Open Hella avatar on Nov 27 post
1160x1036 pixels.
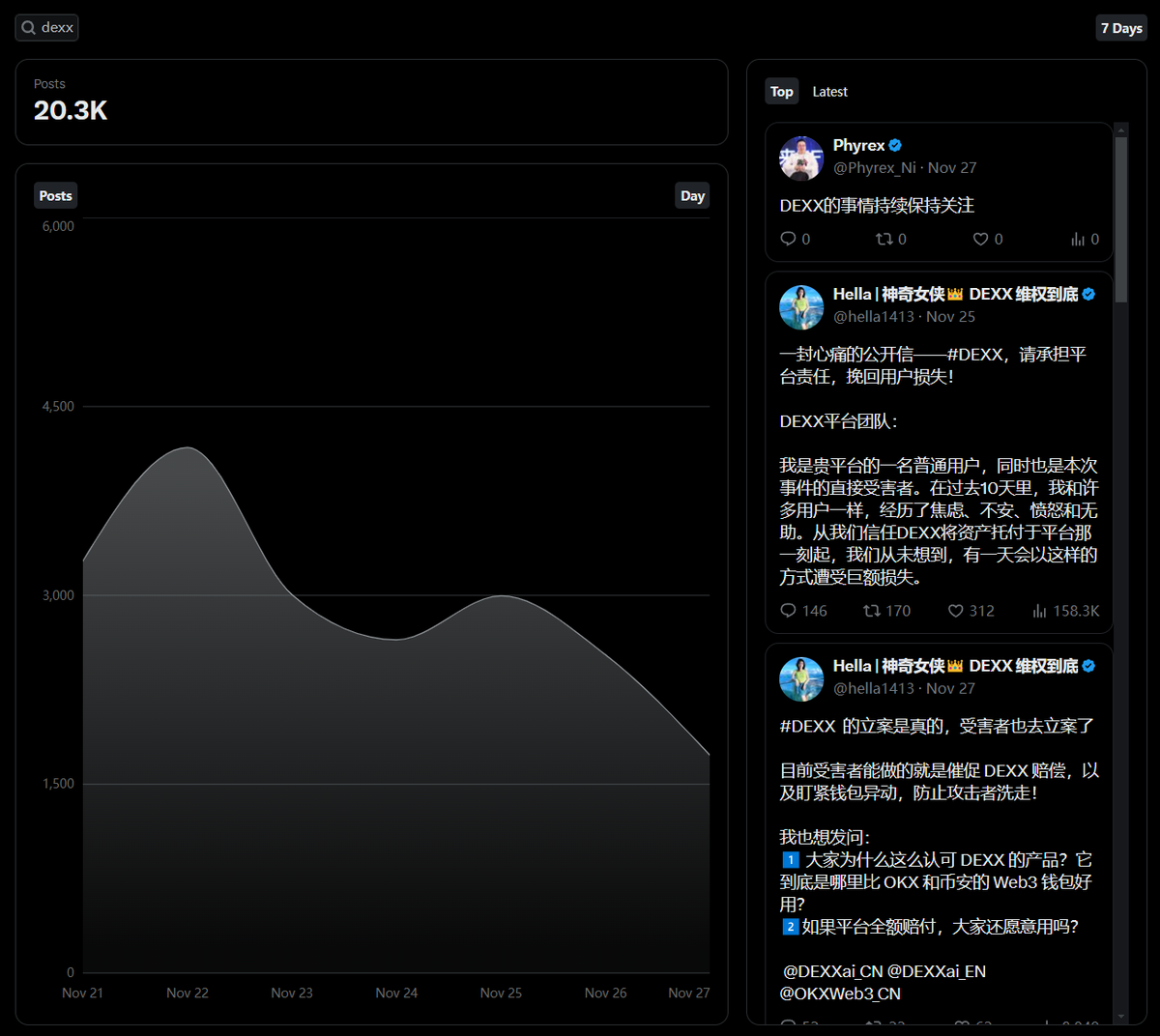click(x=801, y=679)
